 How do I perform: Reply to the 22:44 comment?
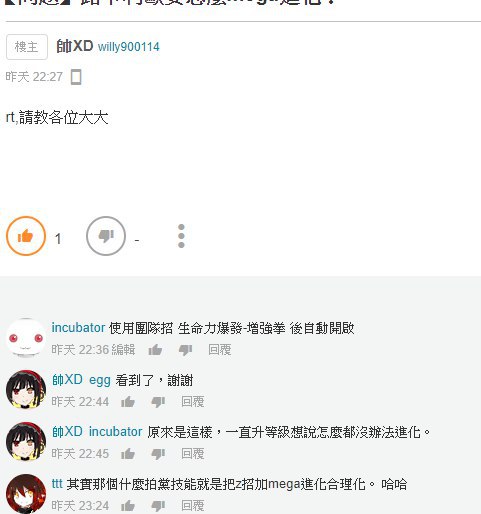point(193,402)
